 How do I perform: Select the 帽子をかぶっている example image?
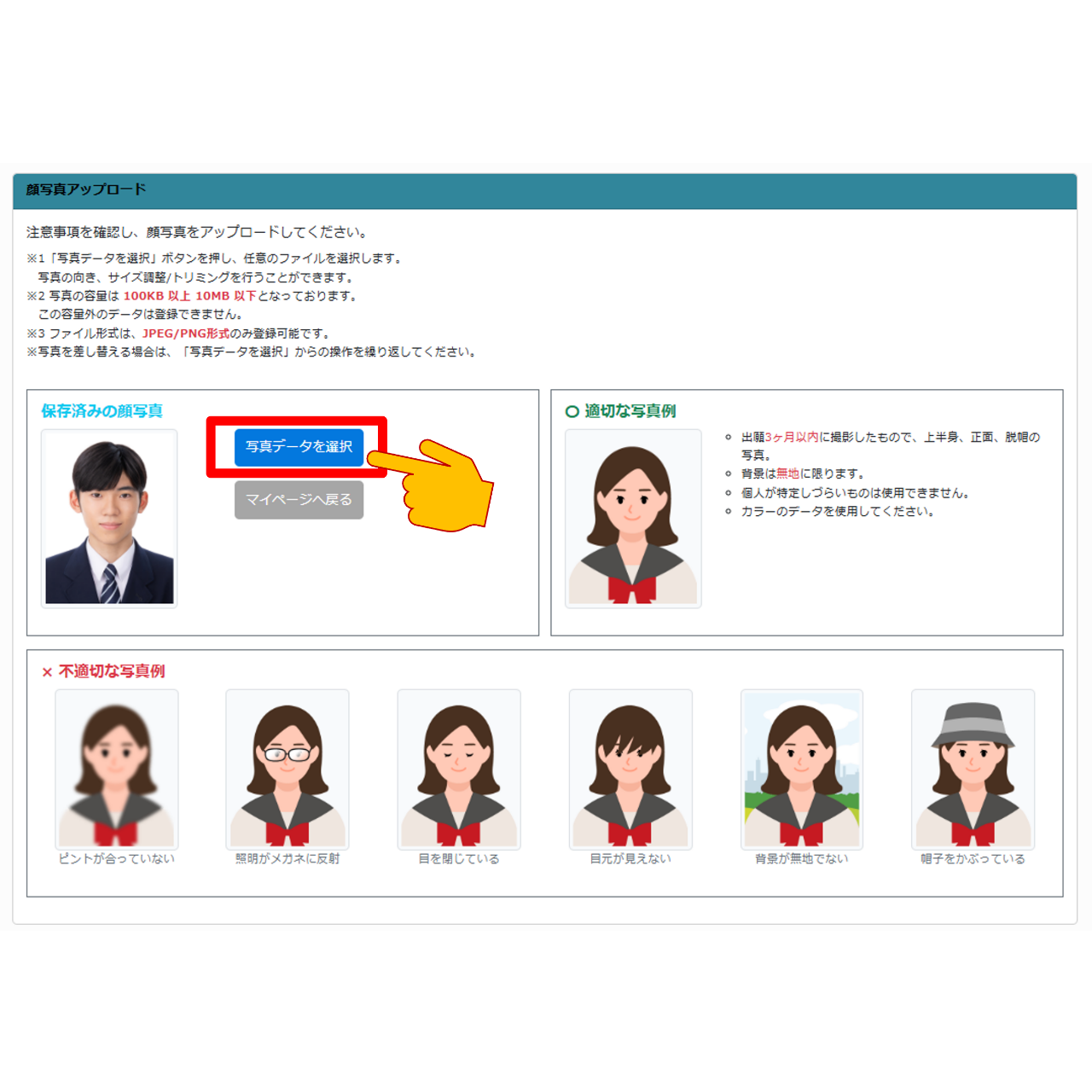coord(973,770)
